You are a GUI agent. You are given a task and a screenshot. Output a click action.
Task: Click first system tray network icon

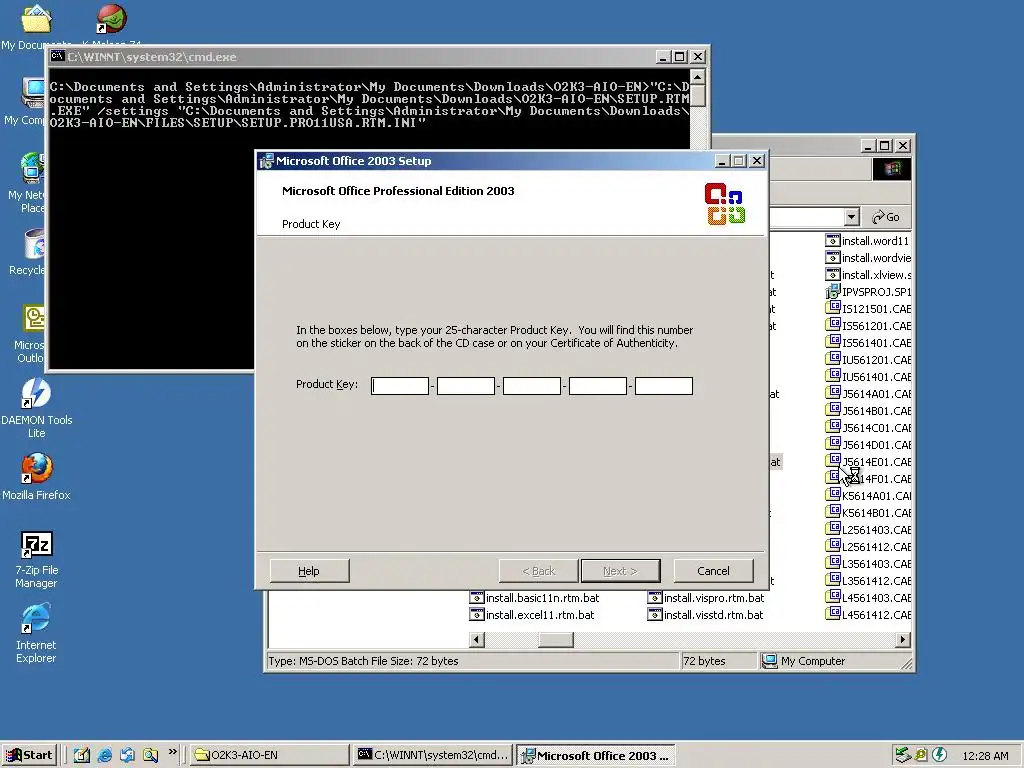[x=903, y=755]
